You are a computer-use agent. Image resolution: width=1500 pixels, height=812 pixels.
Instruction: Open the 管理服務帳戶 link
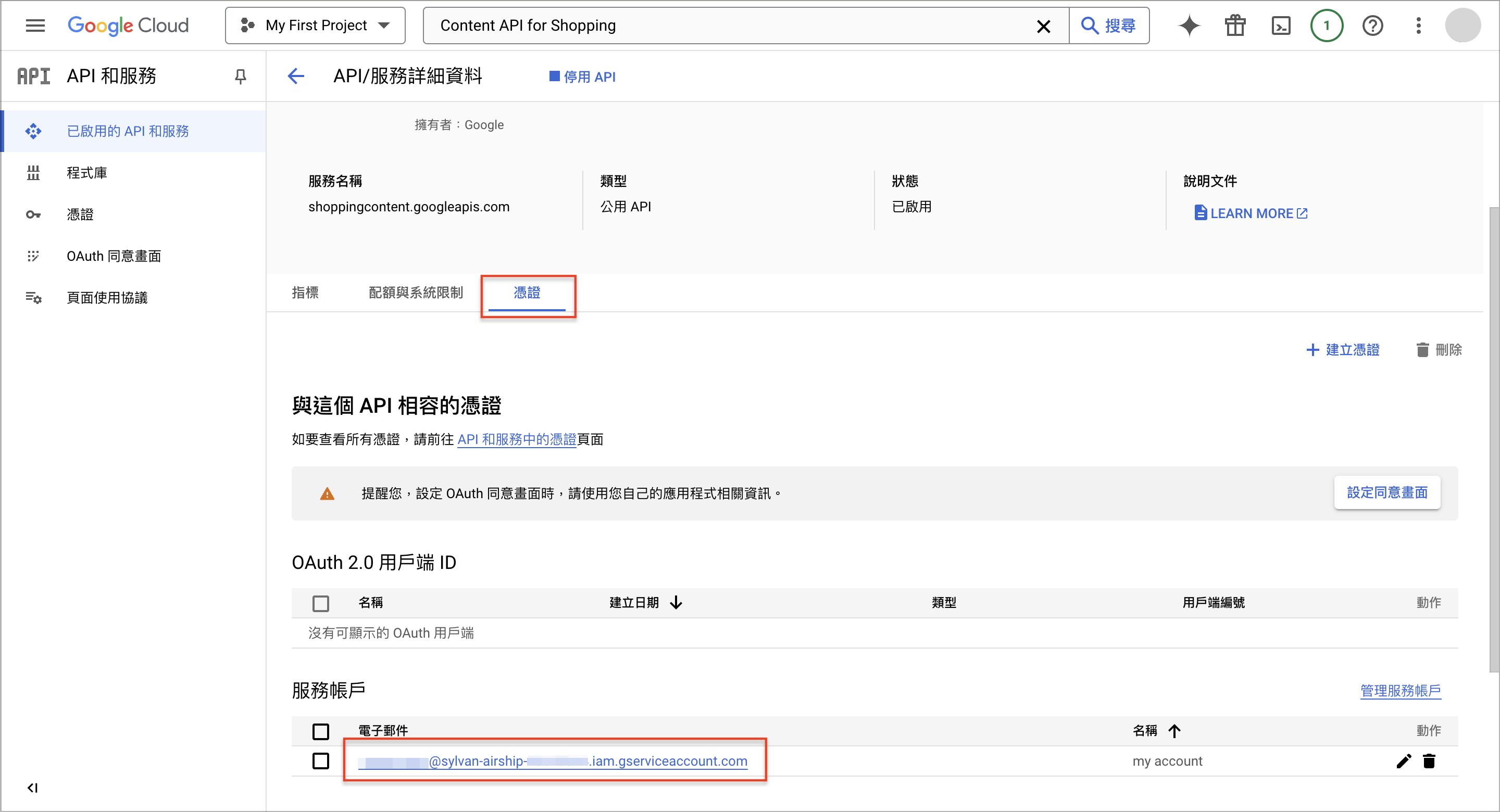1401,690
